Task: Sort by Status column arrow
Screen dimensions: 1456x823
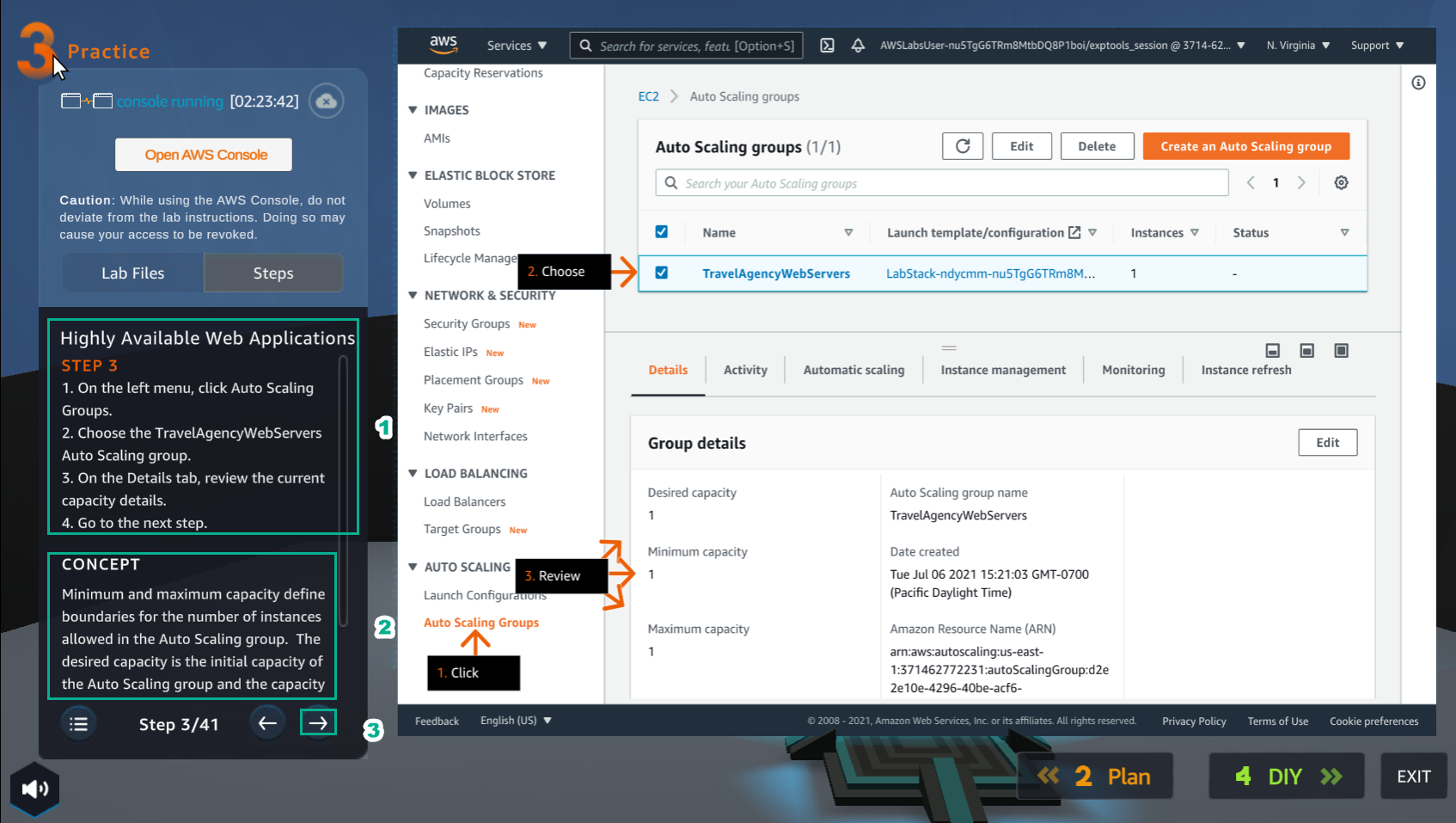Action: pos(1344,232)
